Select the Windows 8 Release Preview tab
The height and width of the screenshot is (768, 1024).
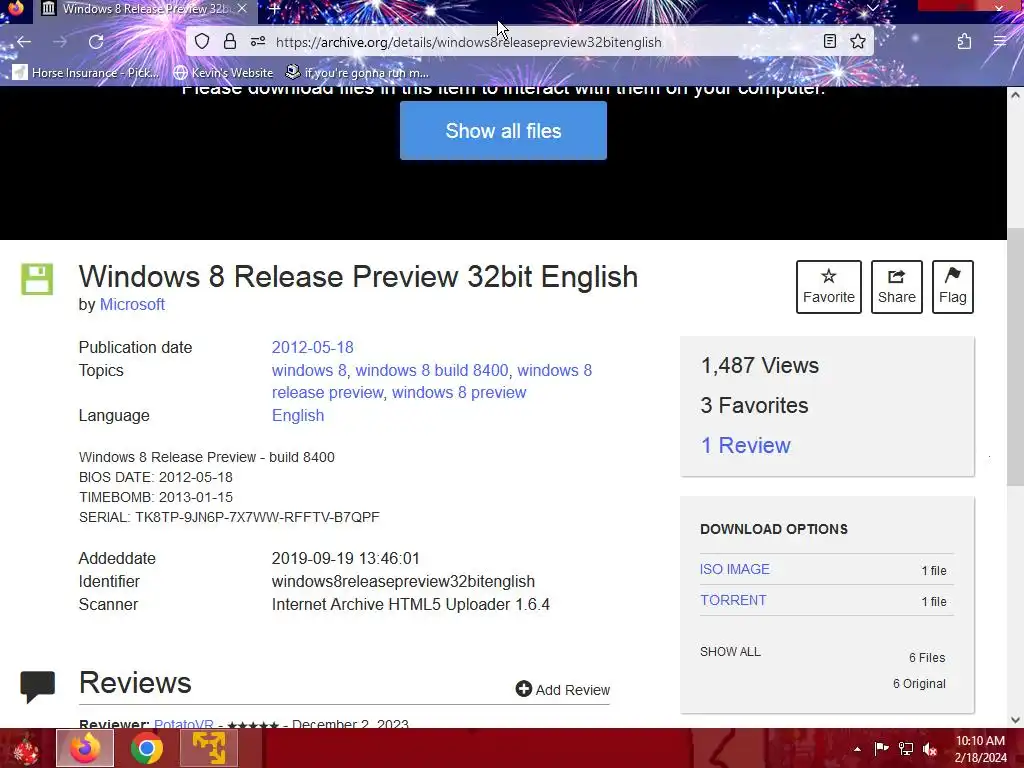click(144, 8)
